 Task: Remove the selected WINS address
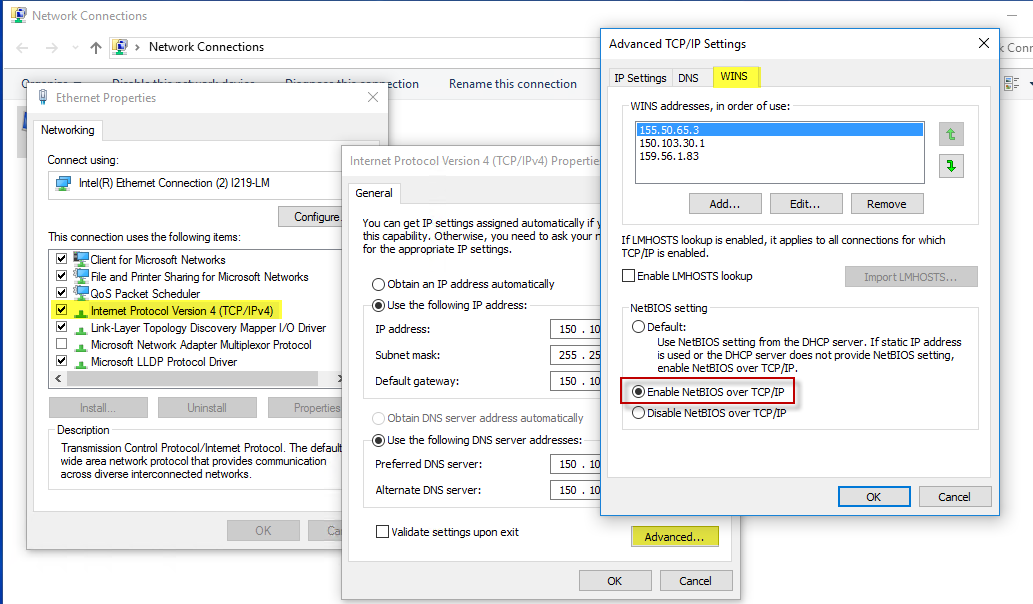pyautogui.click(x=887, y=204)
